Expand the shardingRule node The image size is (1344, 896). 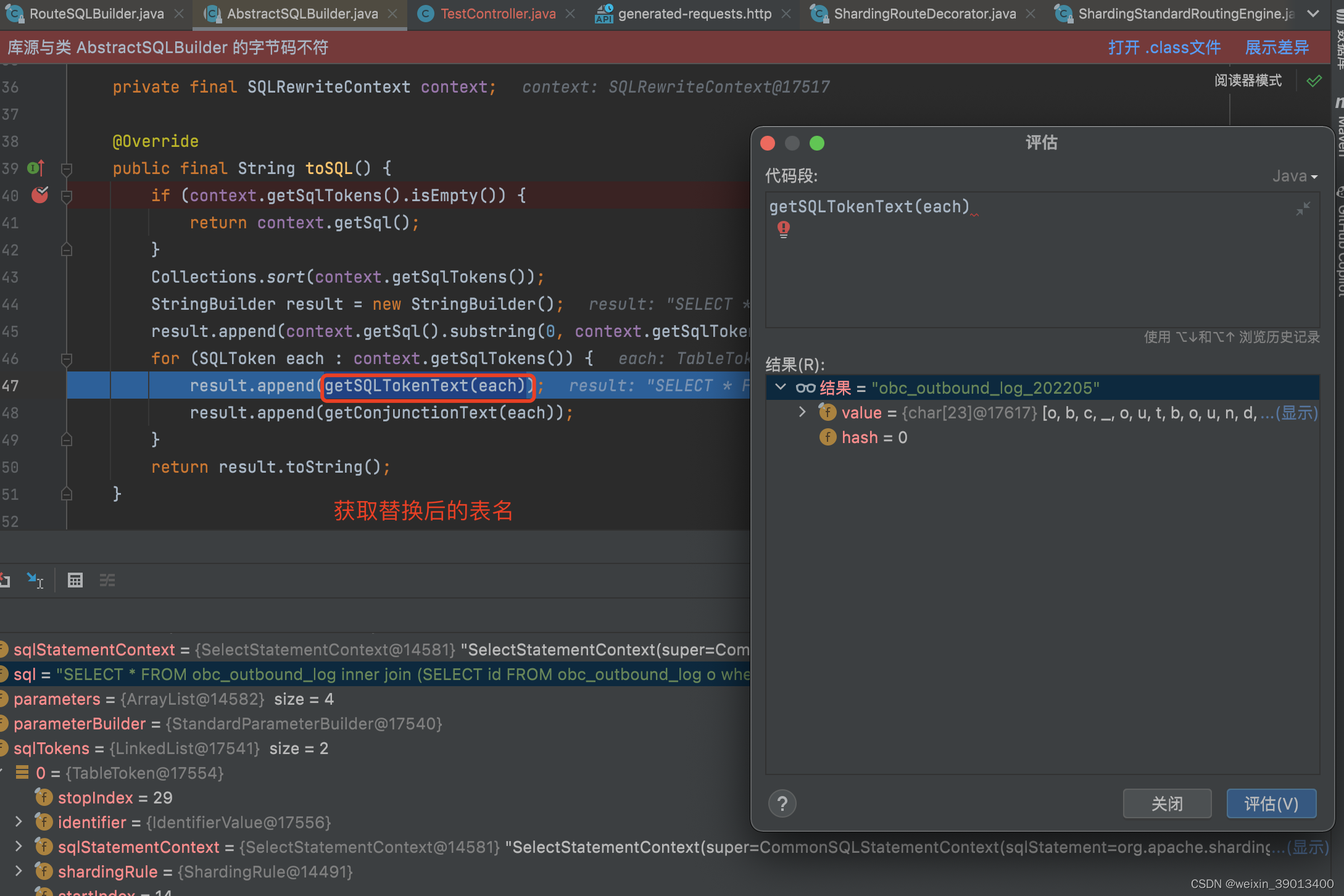click(x=19, y=871)
